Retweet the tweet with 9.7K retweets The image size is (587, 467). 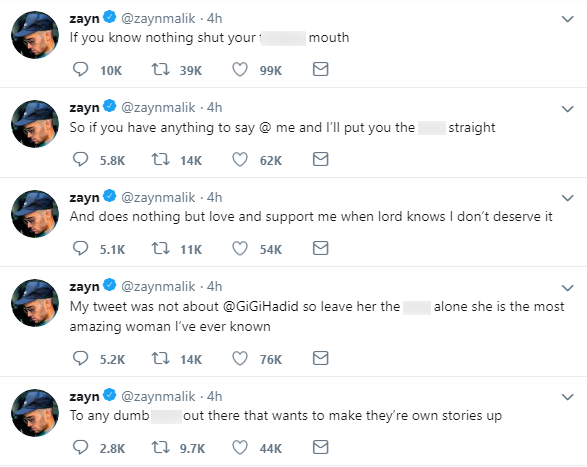tap(160, 447)
